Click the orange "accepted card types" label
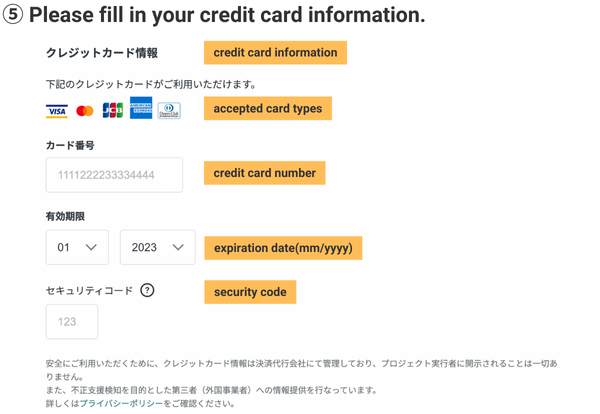The height and width of the screenshot is (414, 600). tap(267, 108)
